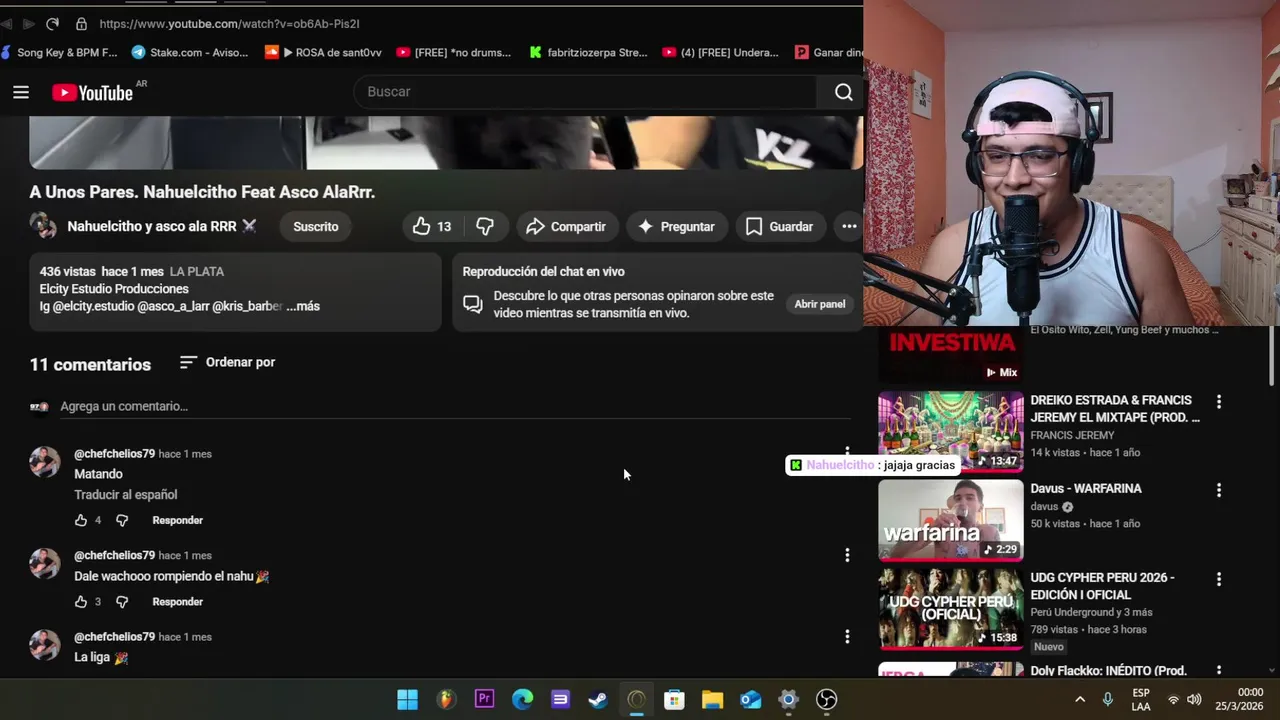The image size is (1280, 720).
Task: Focus the Agrega un comentario field
Action: pyautogui.click(x=455, y=406)
